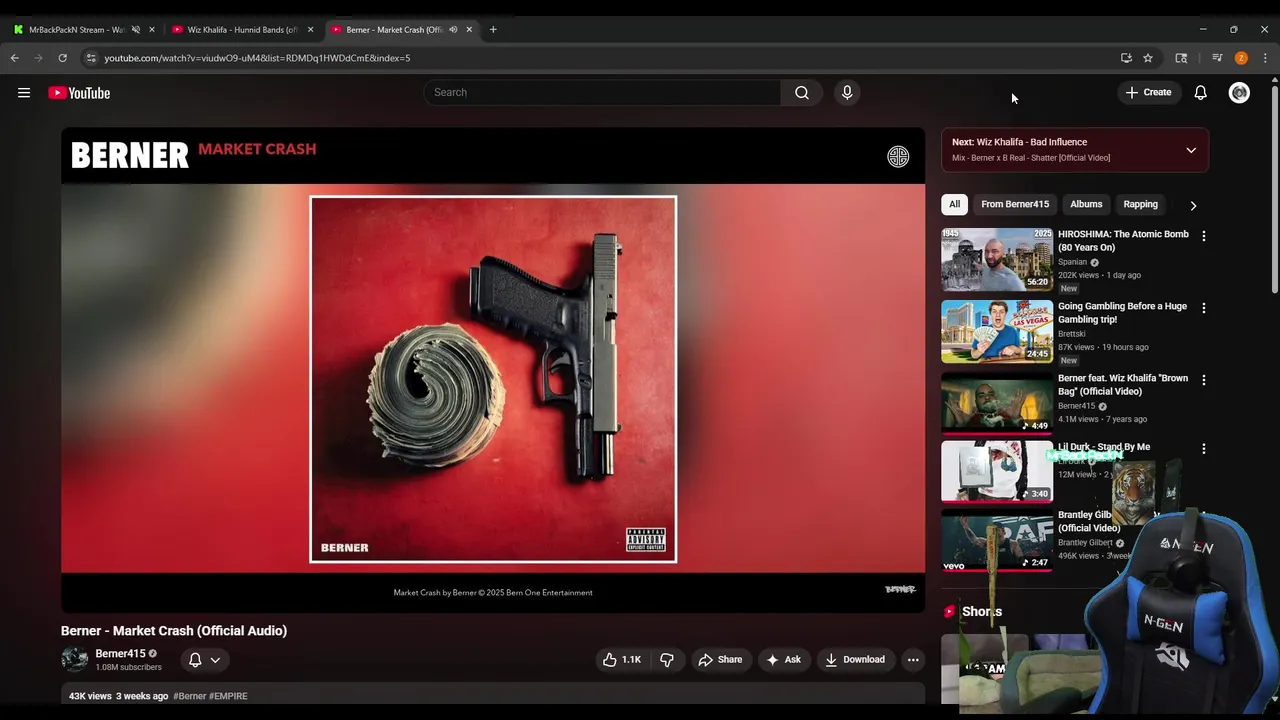1280x720 pixels.
Task: Click the Create button
Action: (x=1148, y=92)
